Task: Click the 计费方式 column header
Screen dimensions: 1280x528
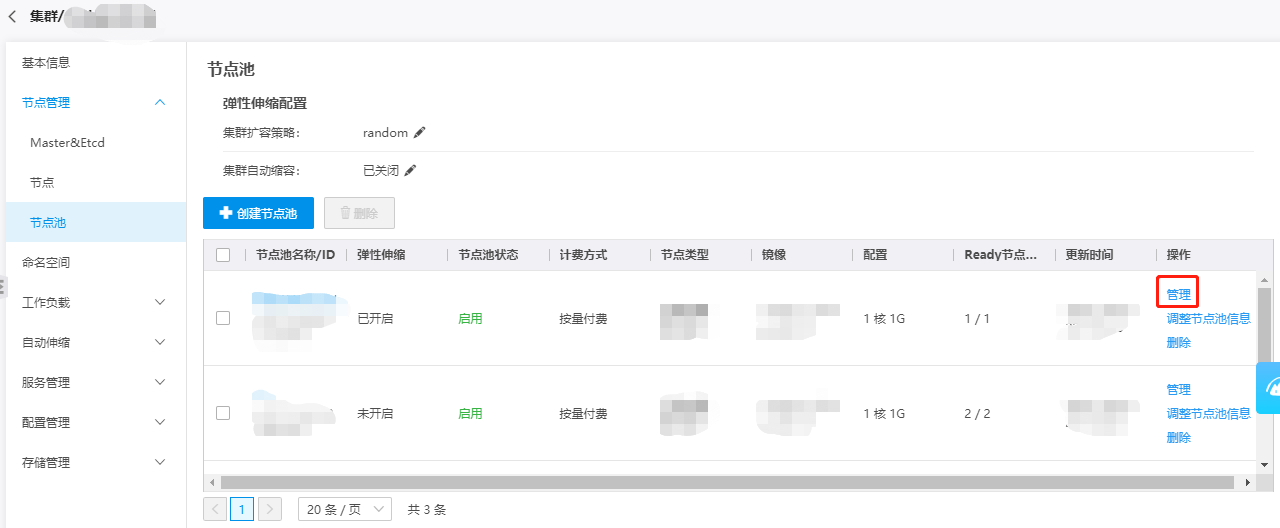Action: coord(583,255)
